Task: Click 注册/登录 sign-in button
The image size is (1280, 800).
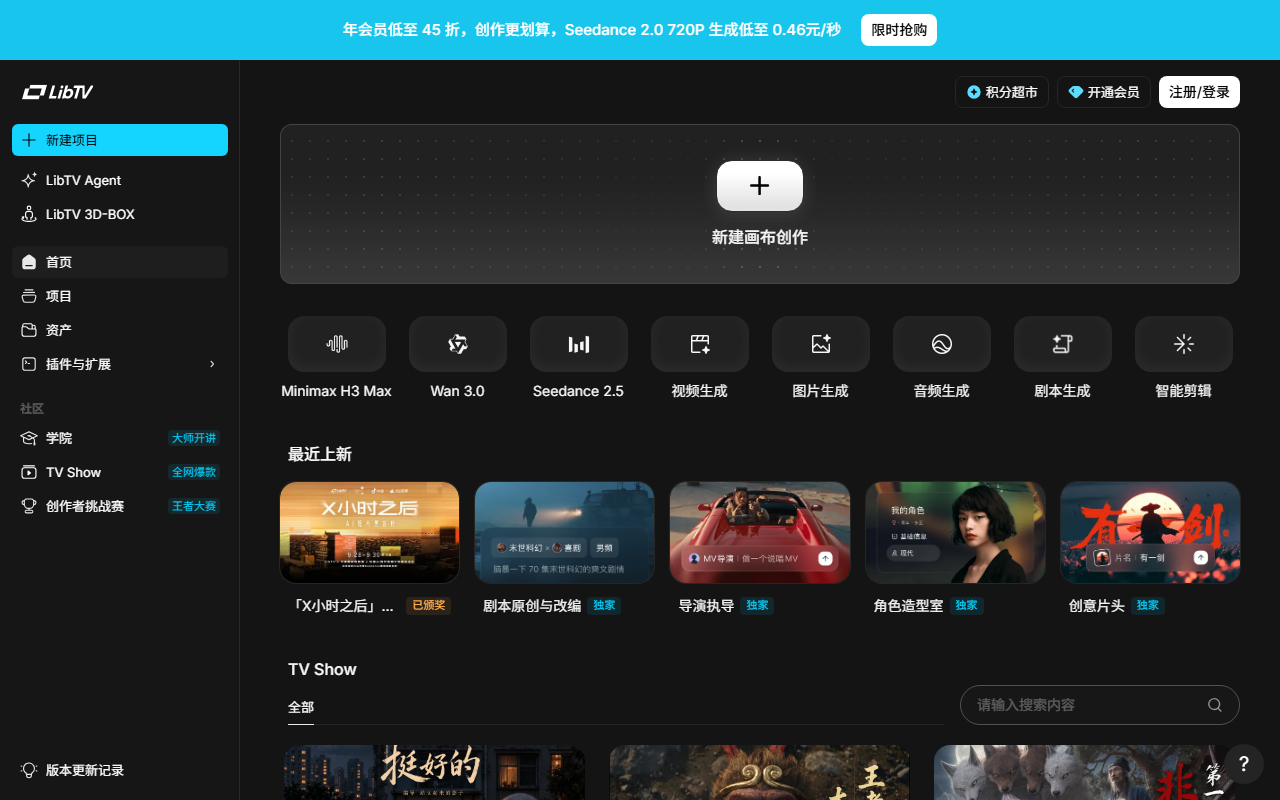Action: pos(1199,92)
